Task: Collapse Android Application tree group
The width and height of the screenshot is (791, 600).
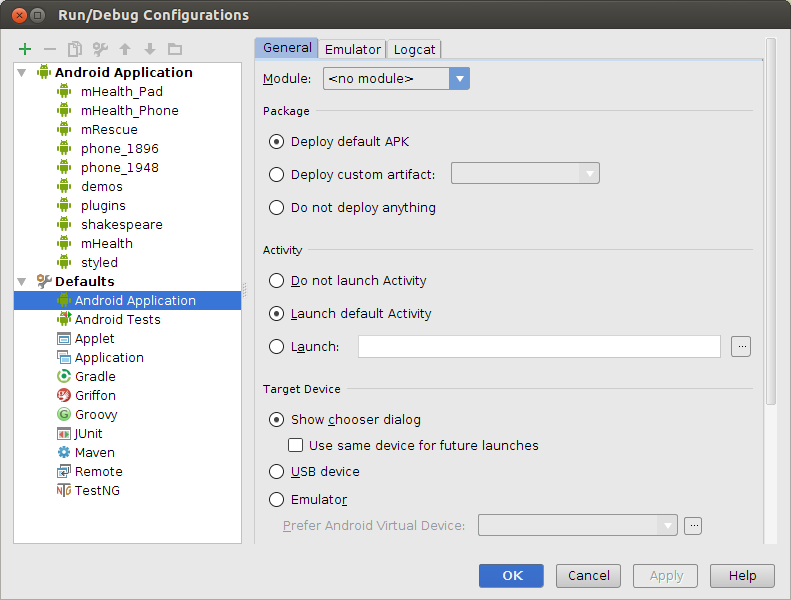Action: tap(22, 73)
